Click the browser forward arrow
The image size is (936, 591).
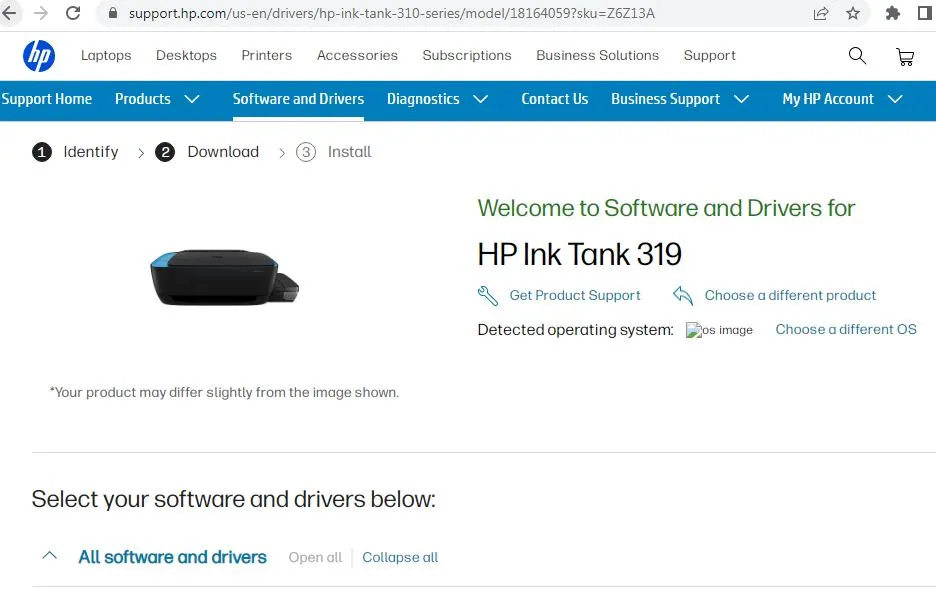[41, 13]
